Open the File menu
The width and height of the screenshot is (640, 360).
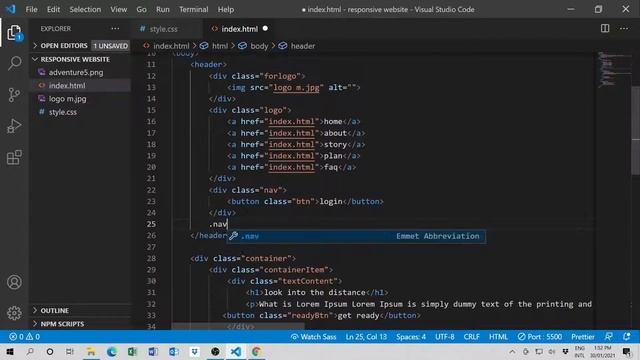(31, 9)
